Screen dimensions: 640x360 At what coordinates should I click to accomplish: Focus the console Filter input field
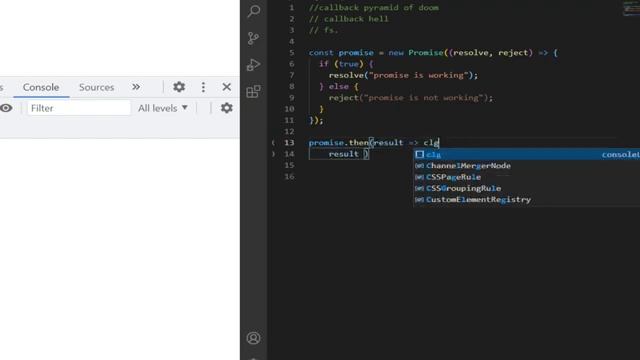click(79, 108)
